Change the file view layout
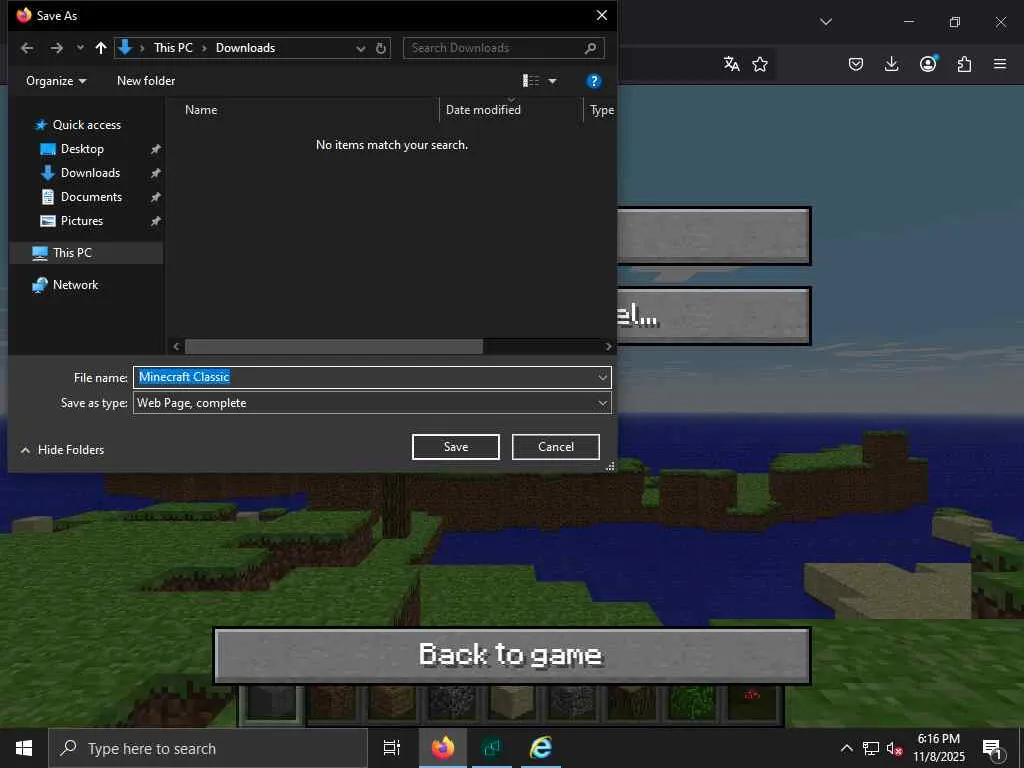1024x768 pixels. click(x=531, y=81)
